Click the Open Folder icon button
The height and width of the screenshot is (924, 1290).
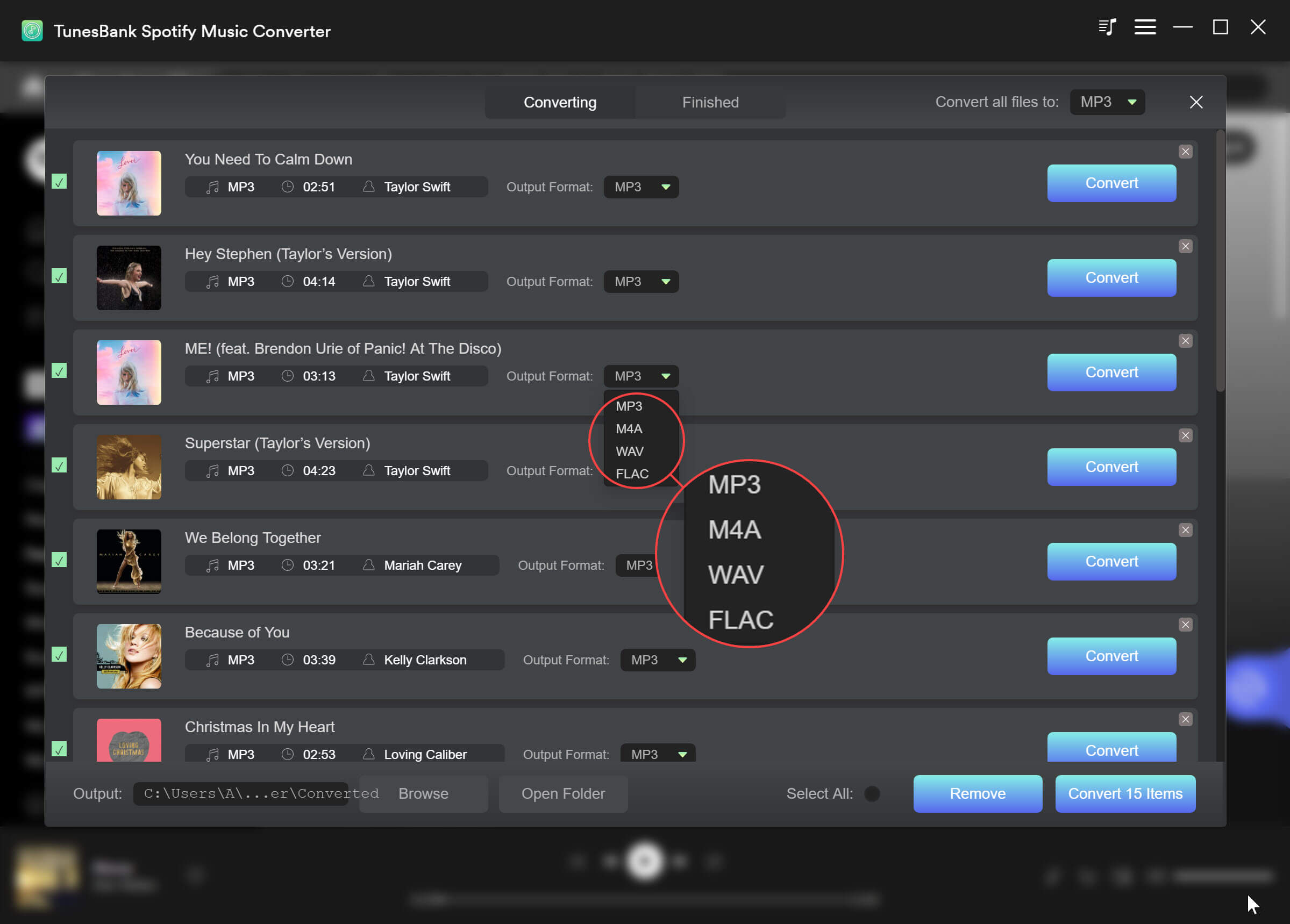click(x=563, y=793)
